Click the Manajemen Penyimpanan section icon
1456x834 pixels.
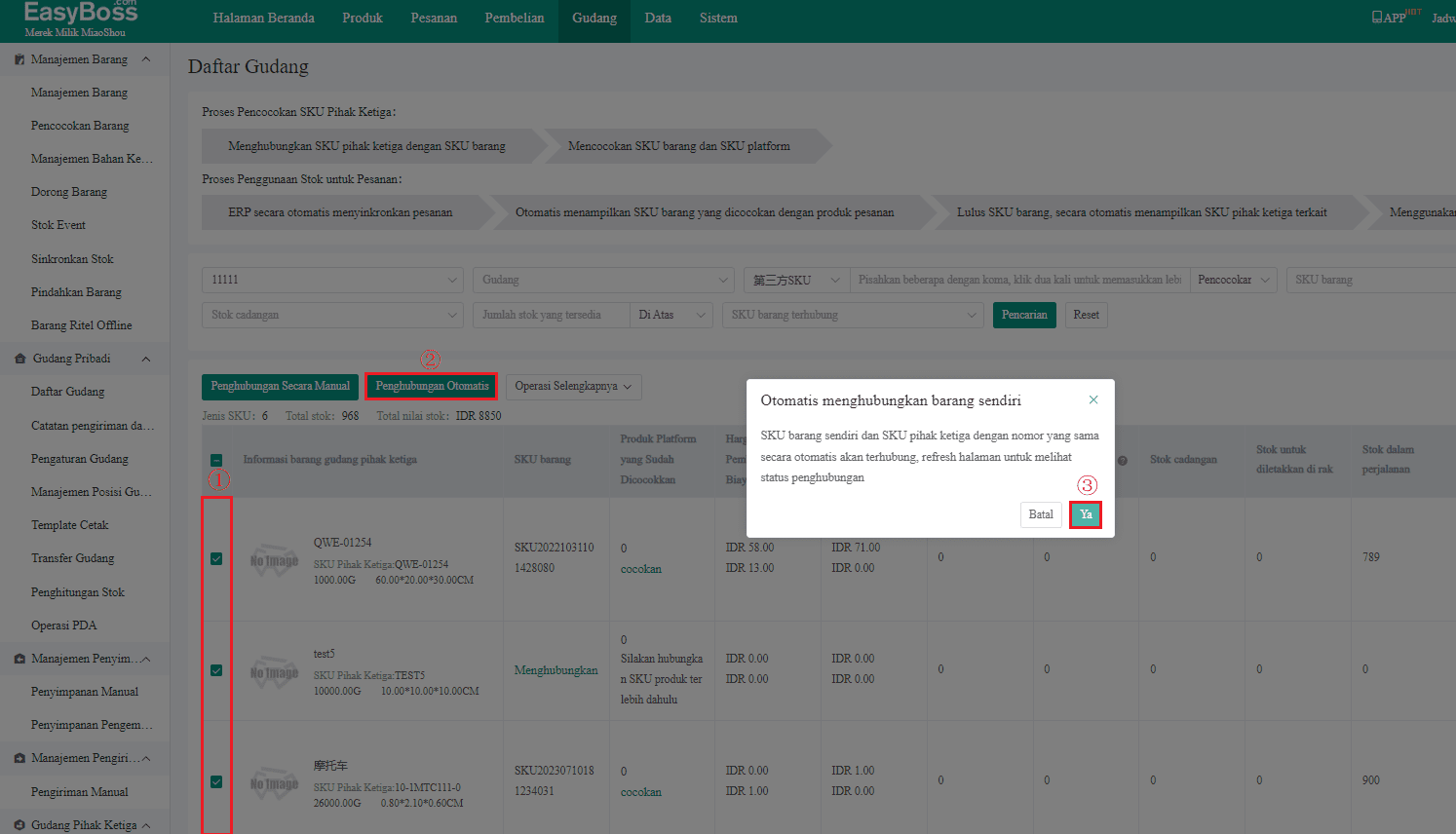19,659
